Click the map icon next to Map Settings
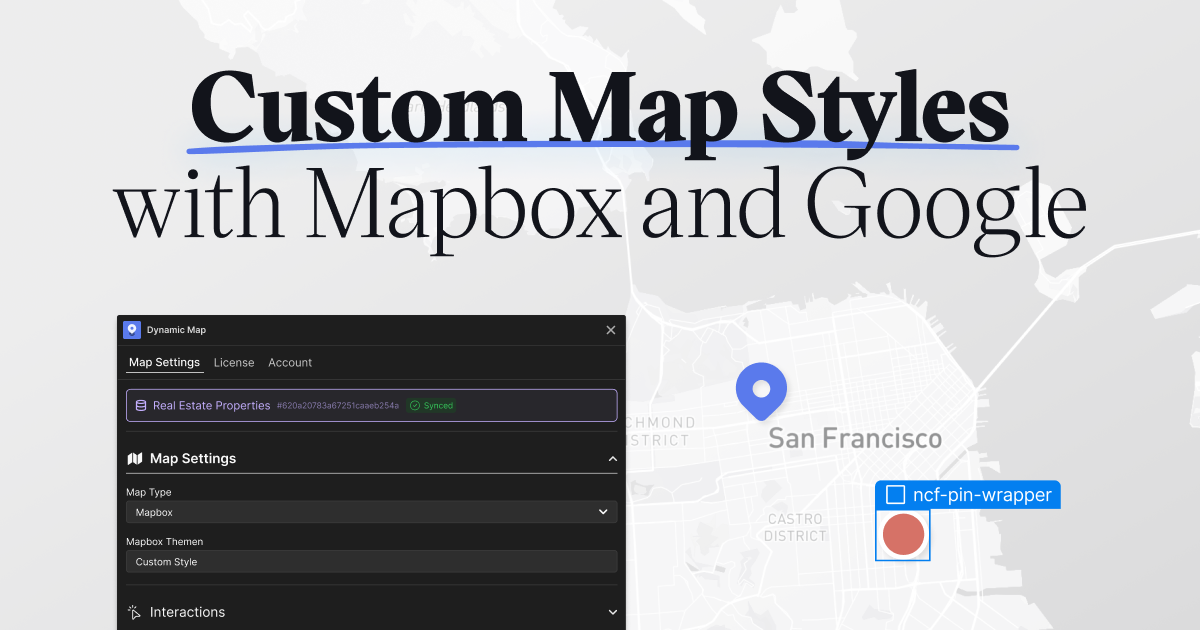 click(134, 458)
